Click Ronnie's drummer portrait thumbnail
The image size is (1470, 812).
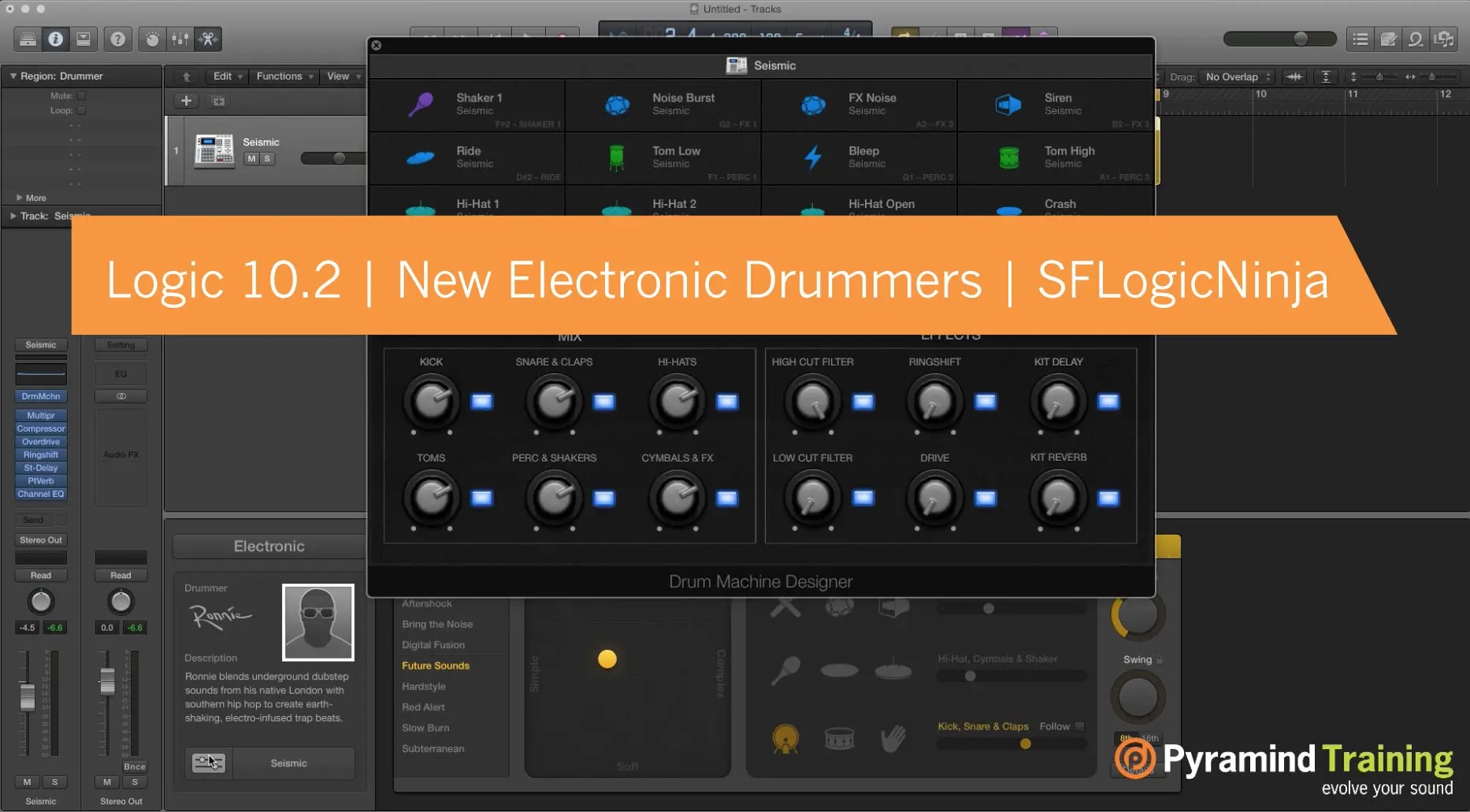[x=317, y=621]
